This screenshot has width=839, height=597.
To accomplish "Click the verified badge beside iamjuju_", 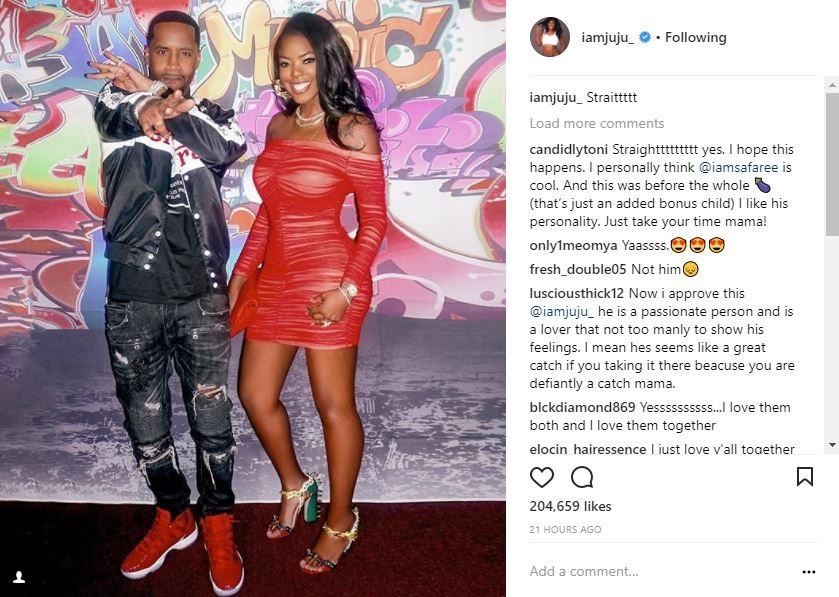I will point(645,37).
